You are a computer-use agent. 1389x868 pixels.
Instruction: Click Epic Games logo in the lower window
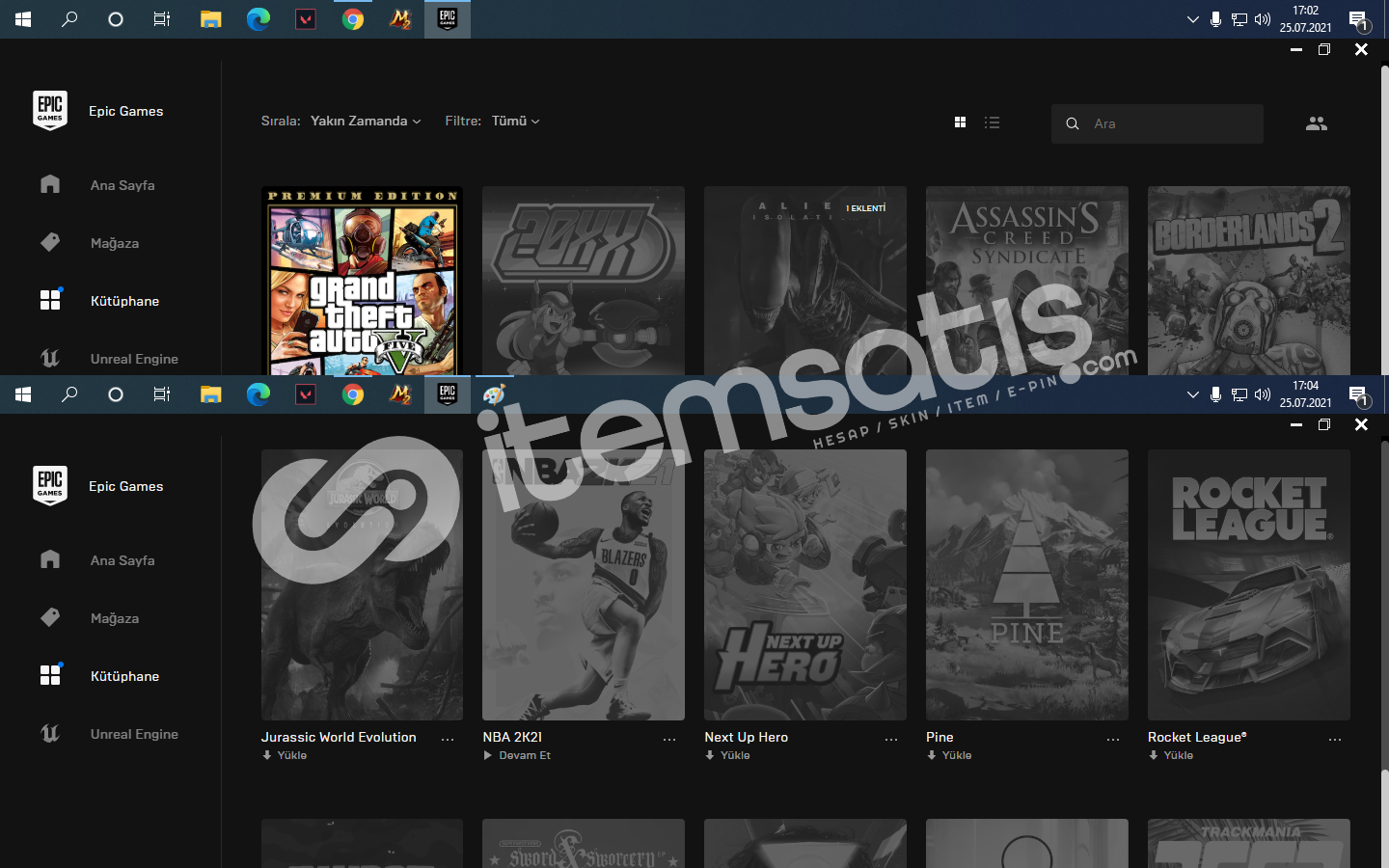pyautogui.click(x=50, y=485)
